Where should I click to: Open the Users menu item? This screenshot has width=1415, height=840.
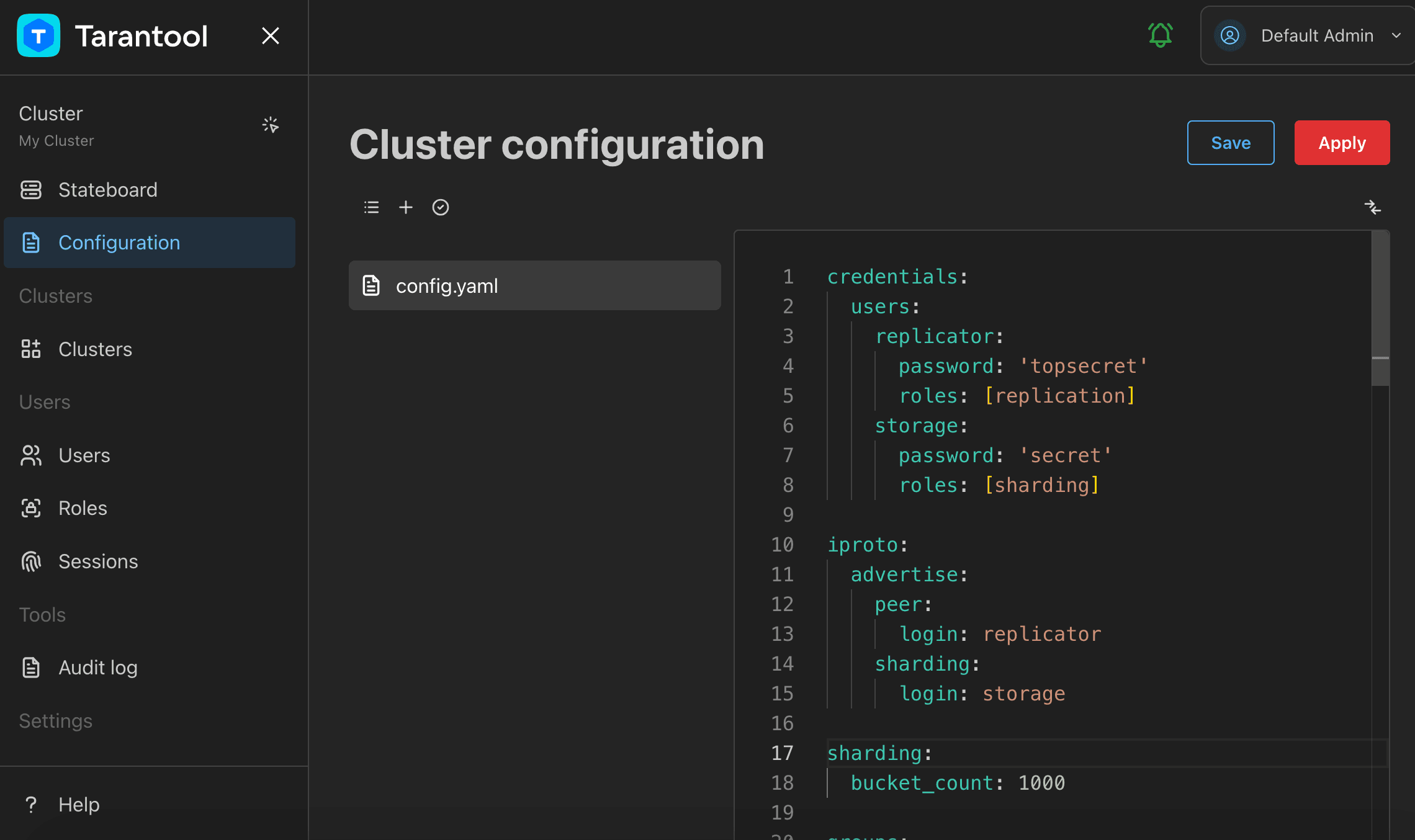pos(149,455)
